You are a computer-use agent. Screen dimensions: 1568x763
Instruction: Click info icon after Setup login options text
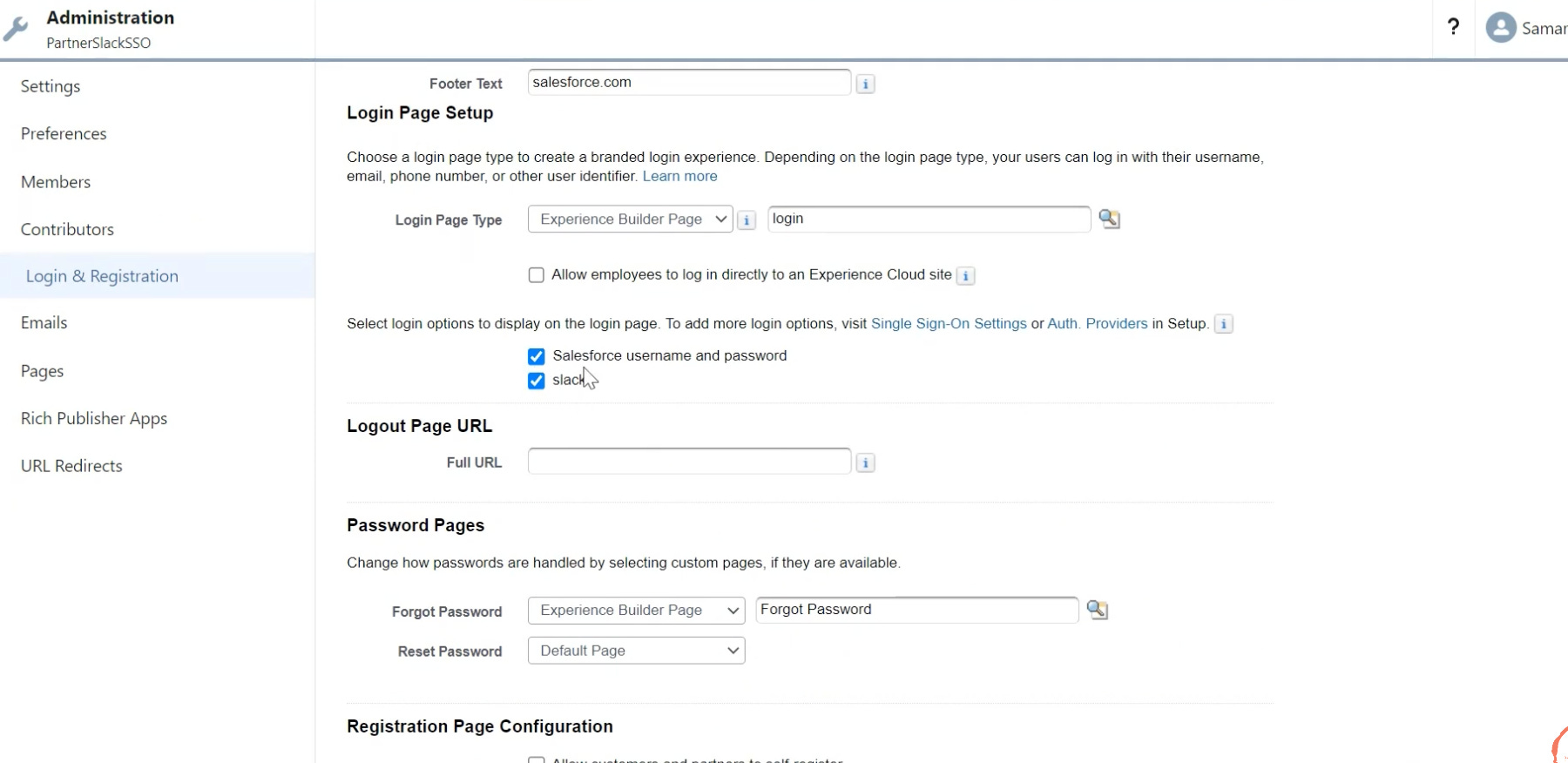click(1223, 324)
